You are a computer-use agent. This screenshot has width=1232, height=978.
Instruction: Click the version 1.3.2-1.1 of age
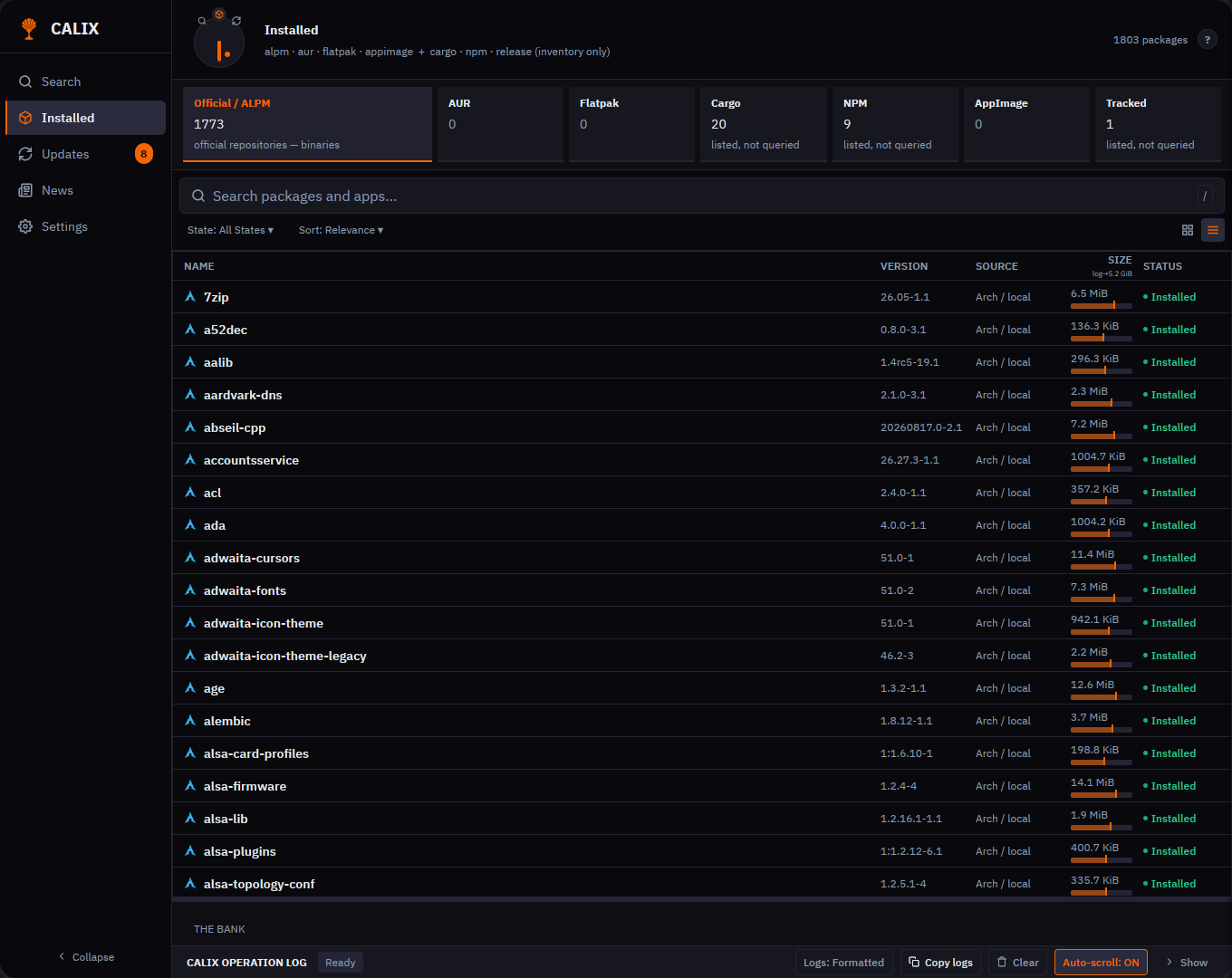click(903, 688)
